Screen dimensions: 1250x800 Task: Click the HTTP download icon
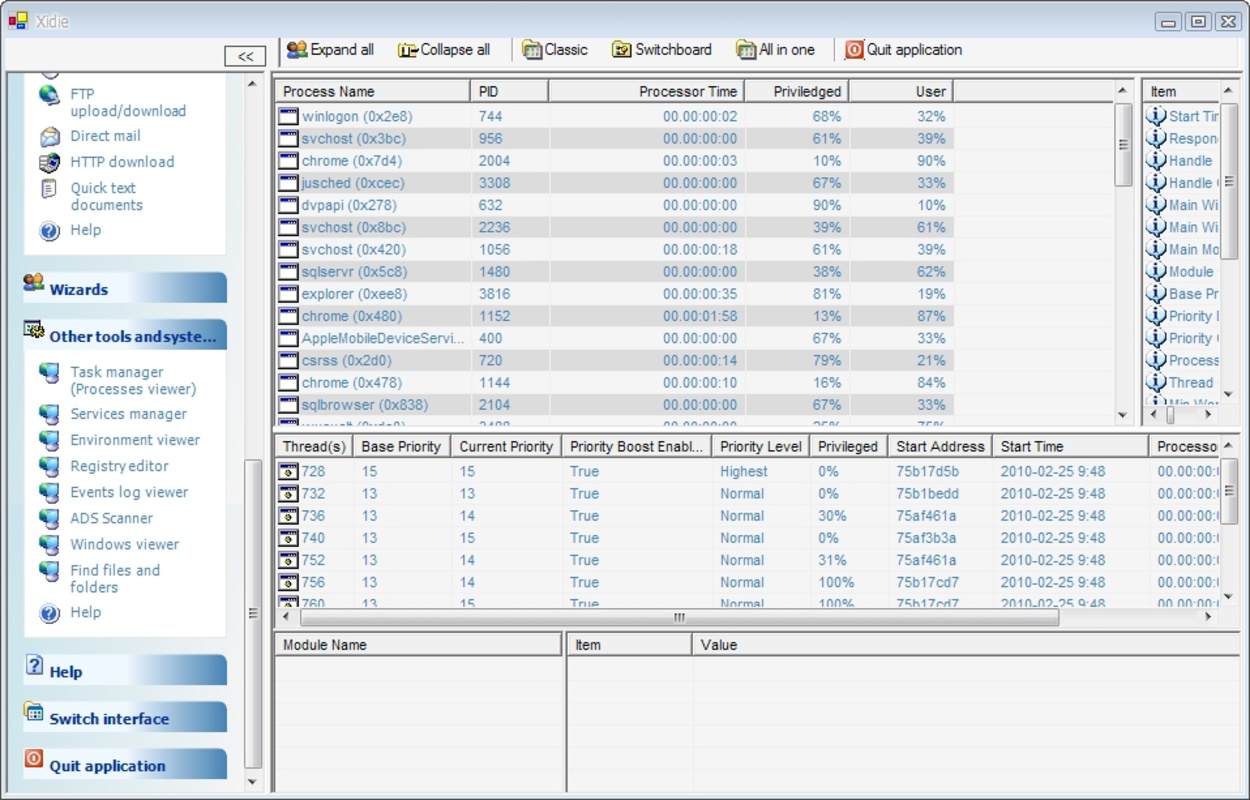[x=50, y=163]
